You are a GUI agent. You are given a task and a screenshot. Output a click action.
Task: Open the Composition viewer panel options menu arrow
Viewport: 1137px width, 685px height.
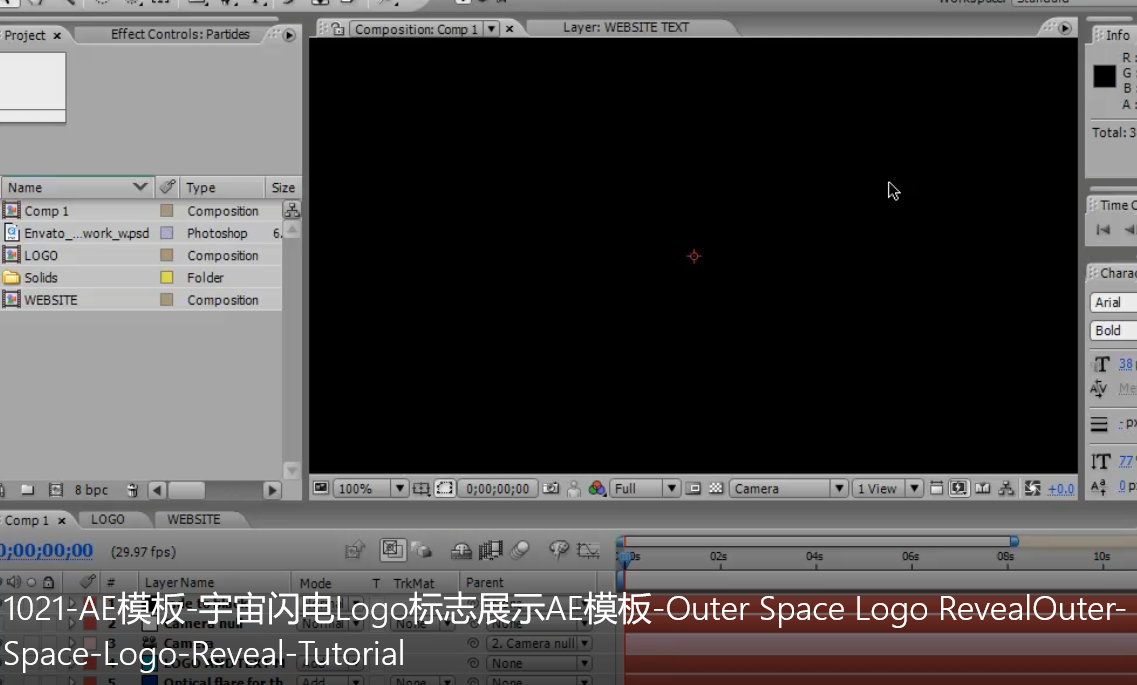[1064, 28]
